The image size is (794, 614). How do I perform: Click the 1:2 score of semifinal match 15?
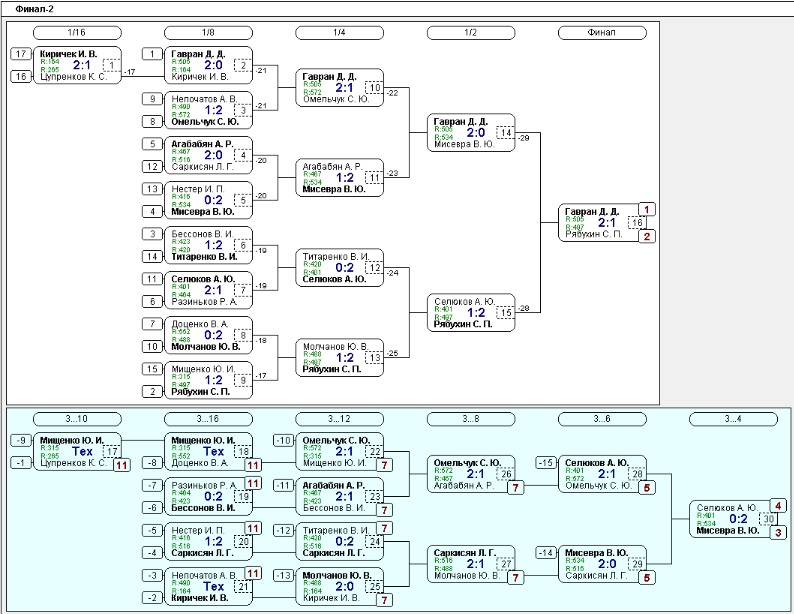click(x=475, y=313)
